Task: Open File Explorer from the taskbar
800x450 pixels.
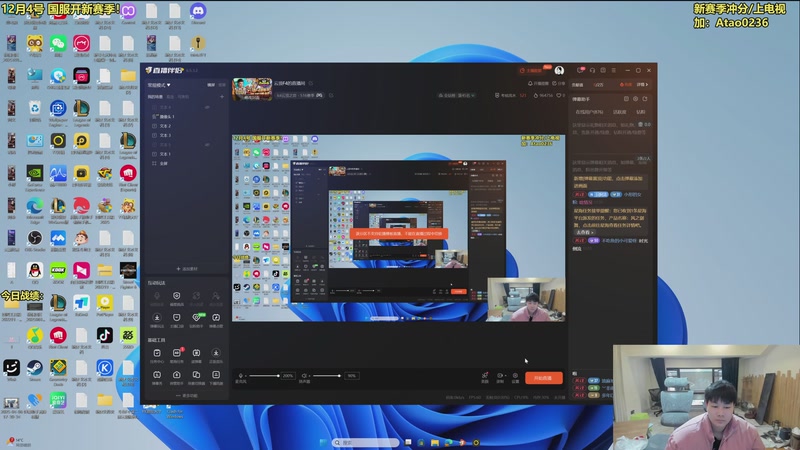Action: pos(435,442)
